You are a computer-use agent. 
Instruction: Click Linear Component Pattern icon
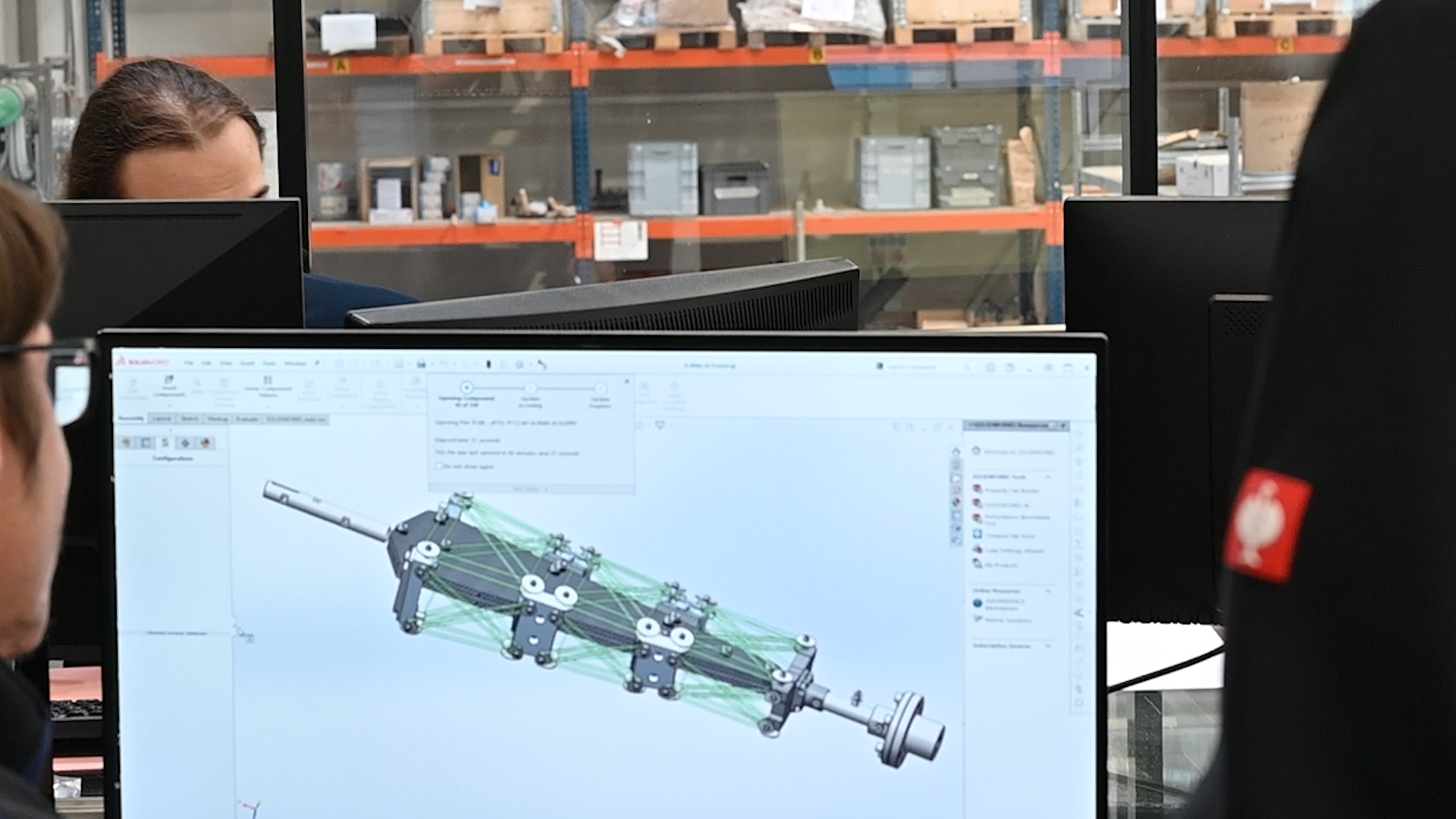267,381
